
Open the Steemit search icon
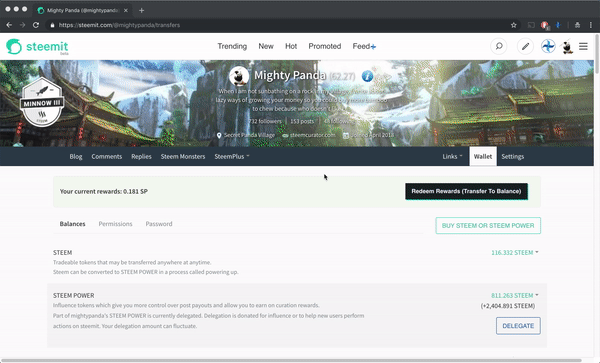[x=499, y=46]
